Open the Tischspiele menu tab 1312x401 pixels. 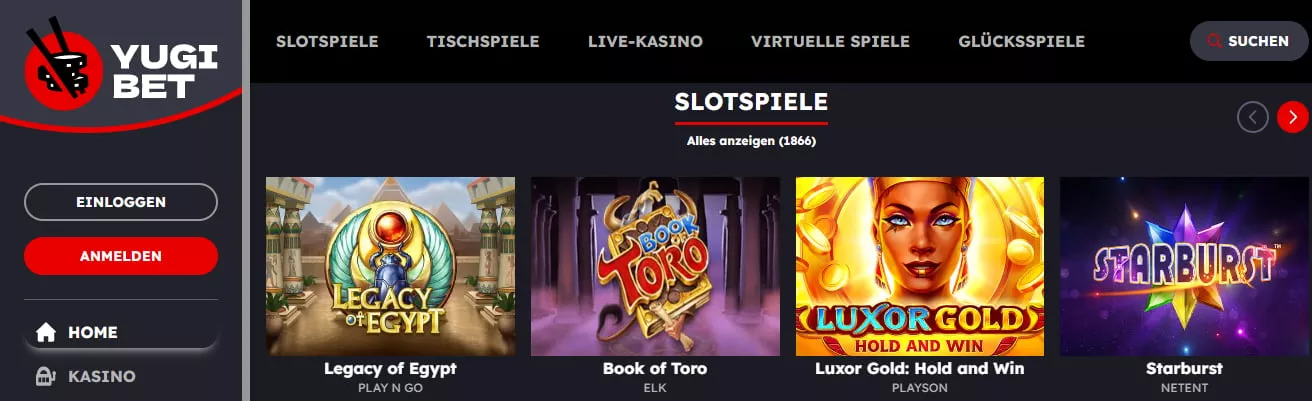pos(483,41)
